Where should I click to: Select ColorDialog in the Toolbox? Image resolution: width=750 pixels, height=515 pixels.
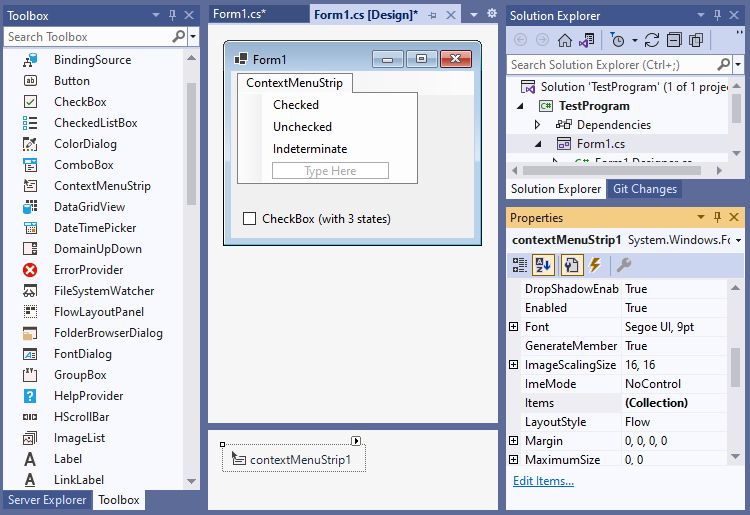click(85, 144)
